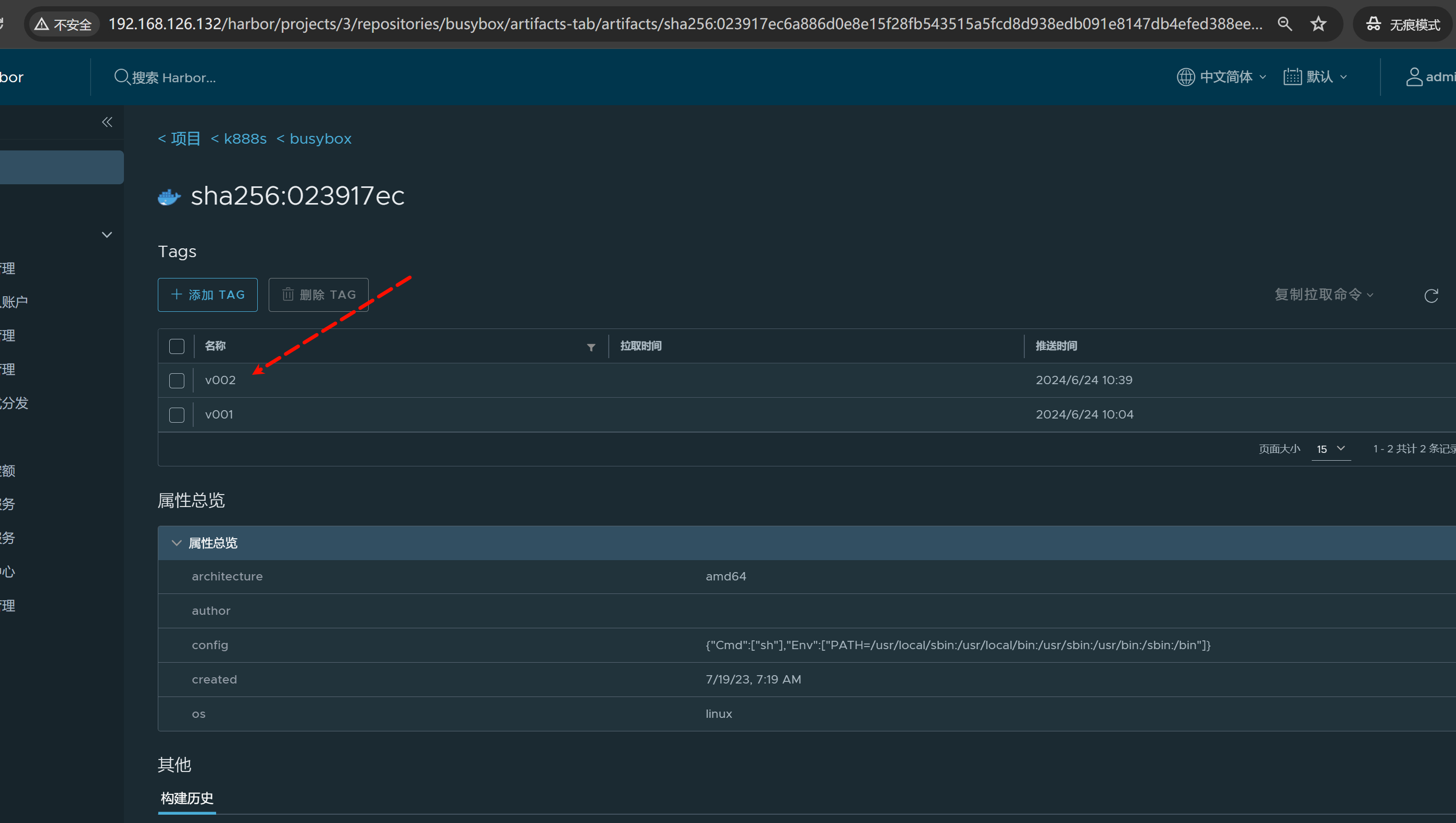Click the refresh tags icon
The width and height of the screenshot is (1456, 823).
(x=1430, y=296)
